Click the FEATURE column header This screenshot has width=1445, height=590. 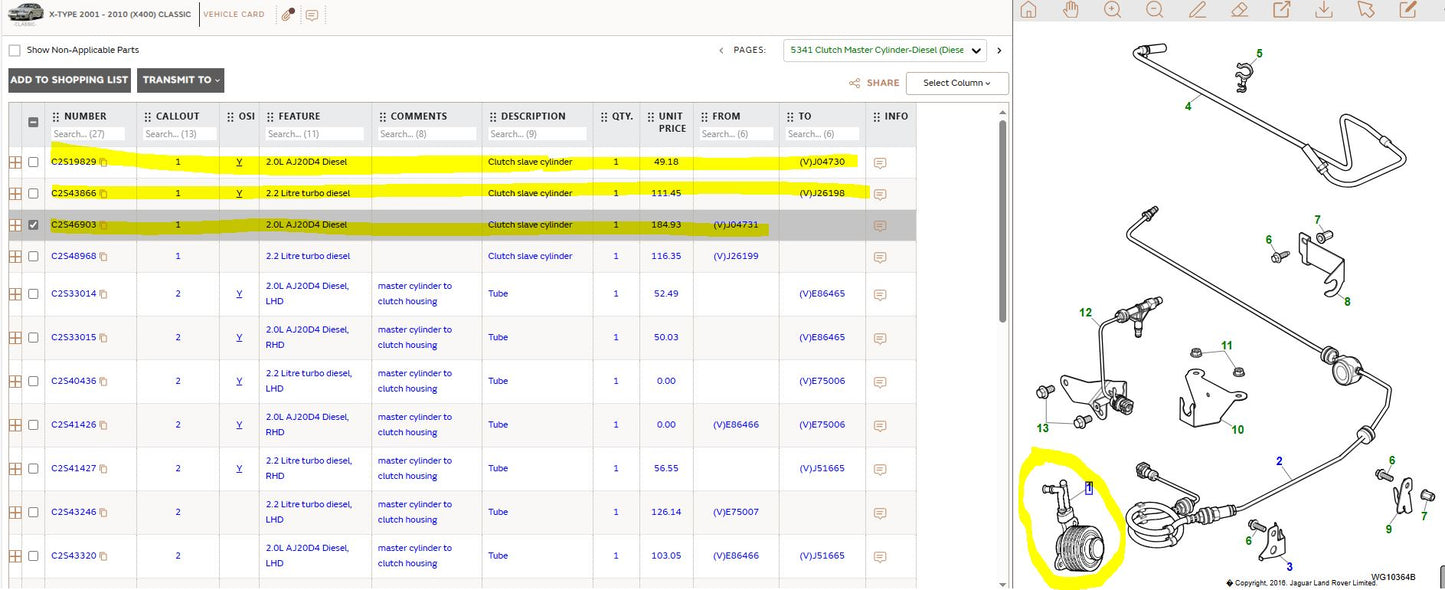299,116
